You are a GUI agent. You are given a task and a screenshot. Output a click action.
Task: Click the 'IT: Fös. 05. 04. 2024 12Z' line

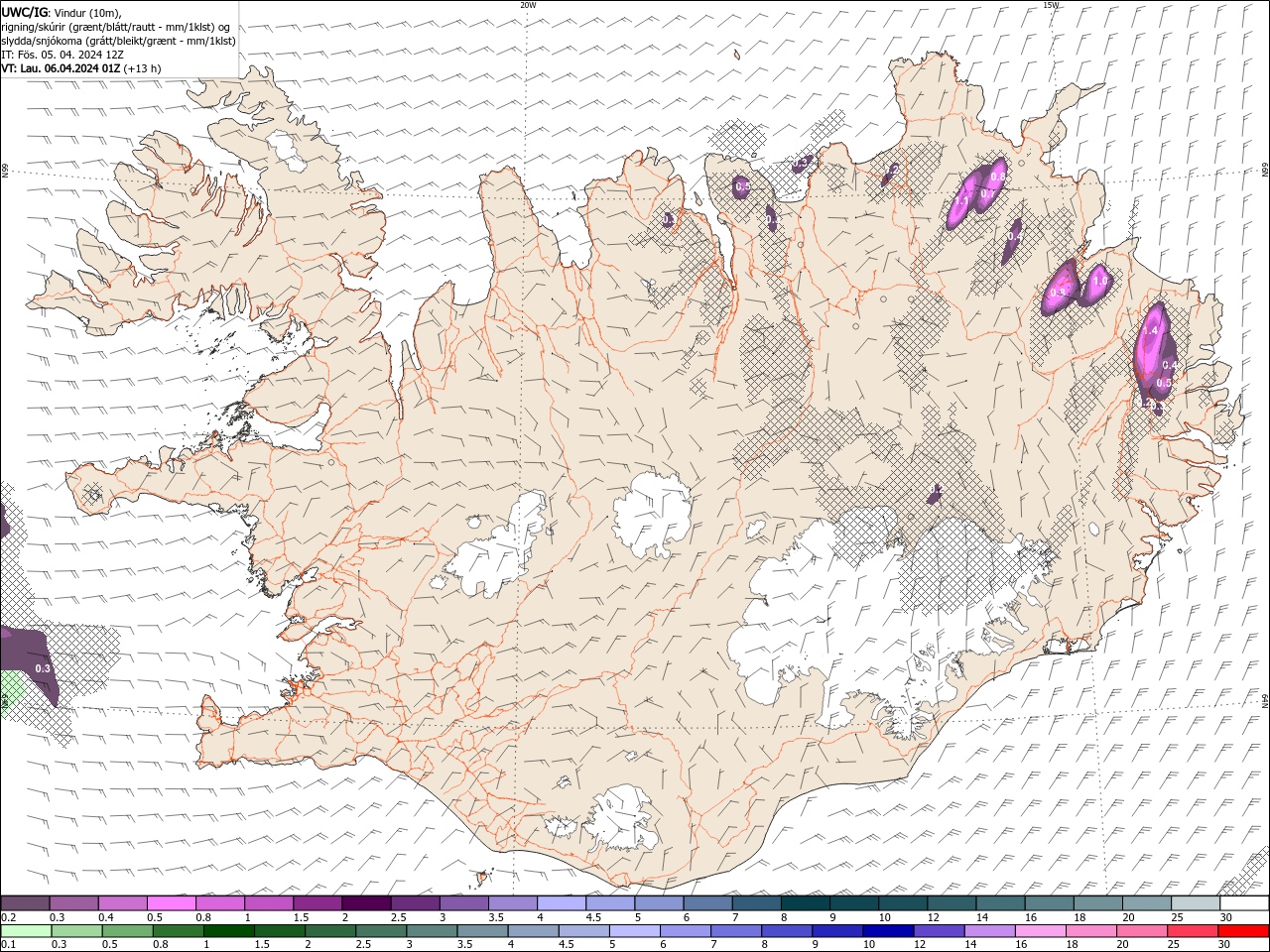click(x=63, y=55)
